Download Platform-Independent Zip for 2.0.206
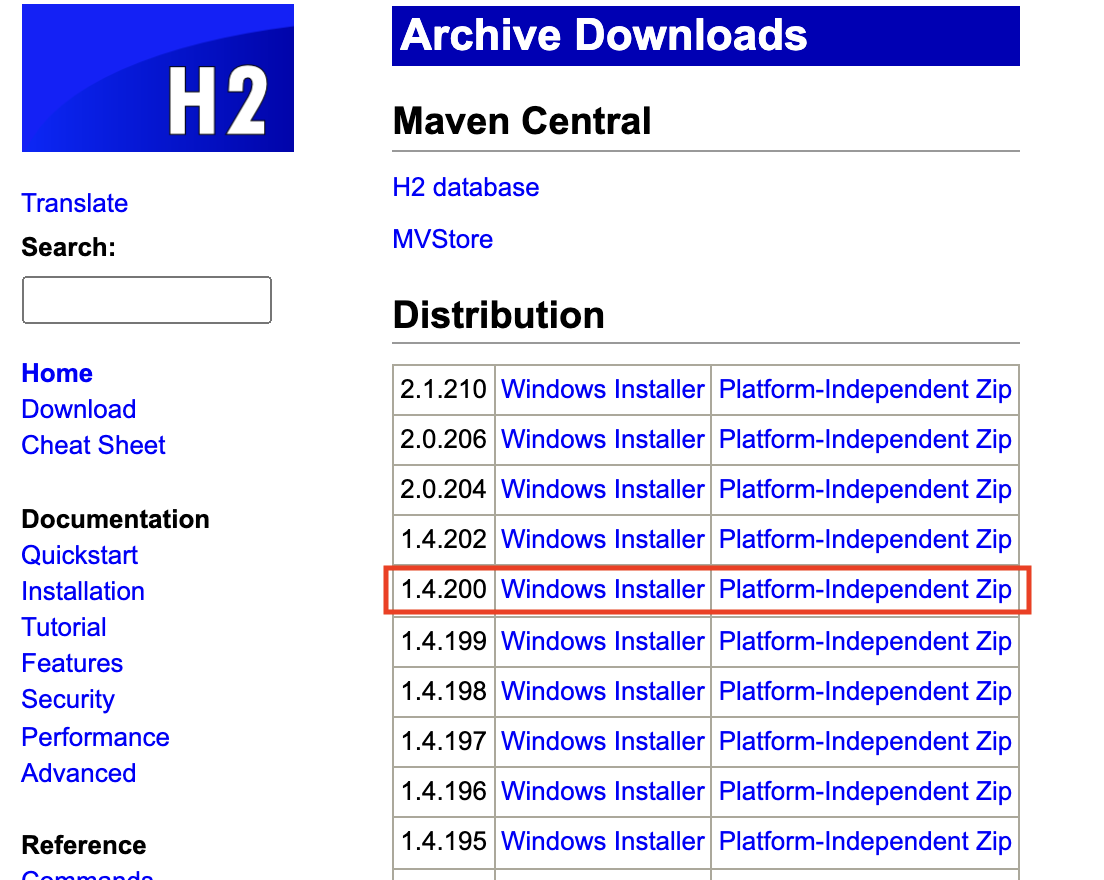Viewport: 1104px width, 880px height. tap(865, 439)
